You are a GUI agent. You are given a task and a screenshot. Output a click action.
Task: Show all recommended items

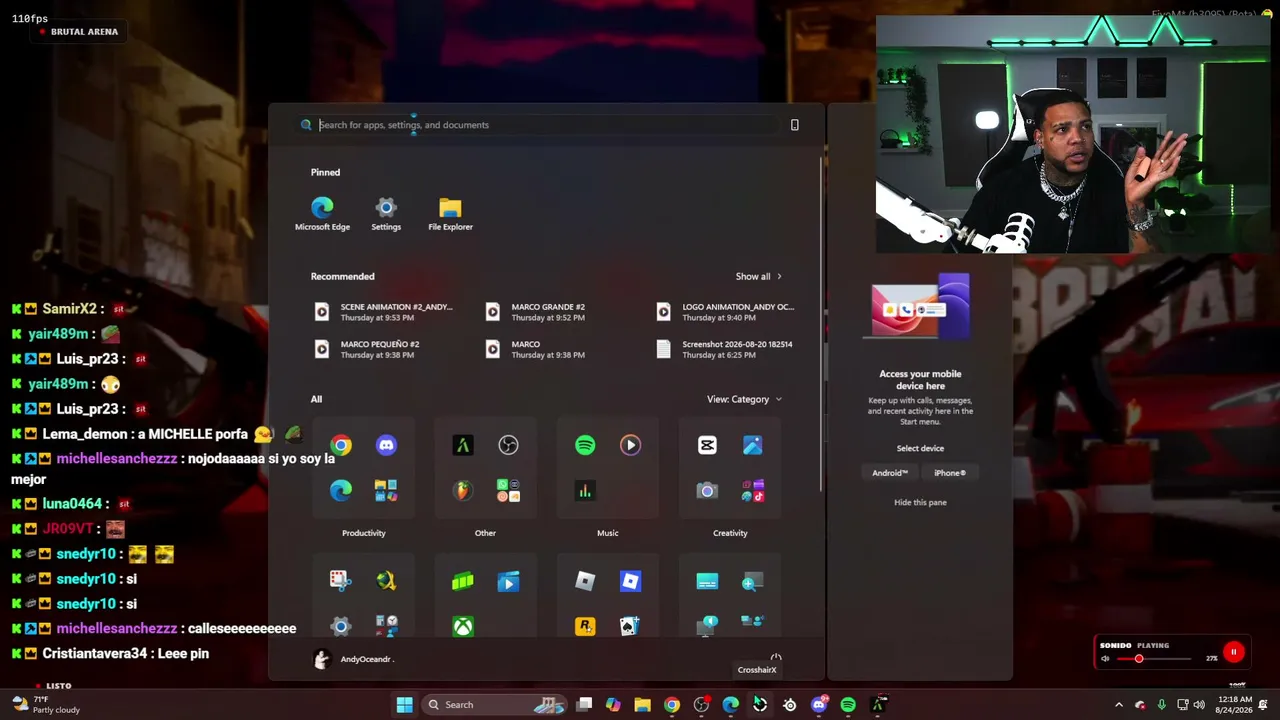(759, 276)
